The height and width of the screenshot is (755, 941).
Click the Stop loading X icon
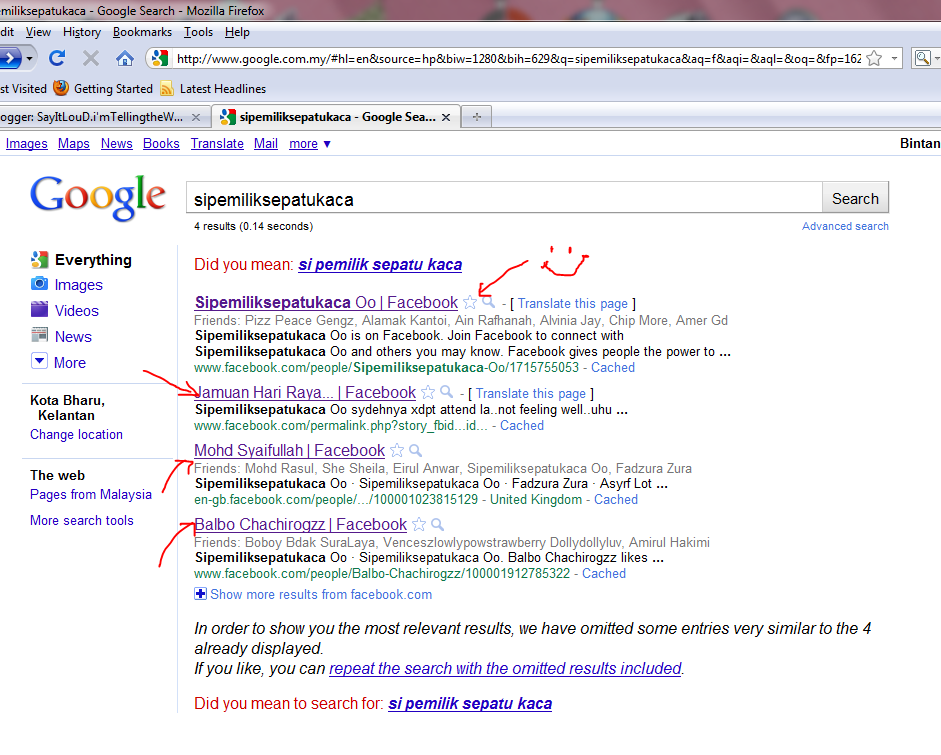coord(91,58)
